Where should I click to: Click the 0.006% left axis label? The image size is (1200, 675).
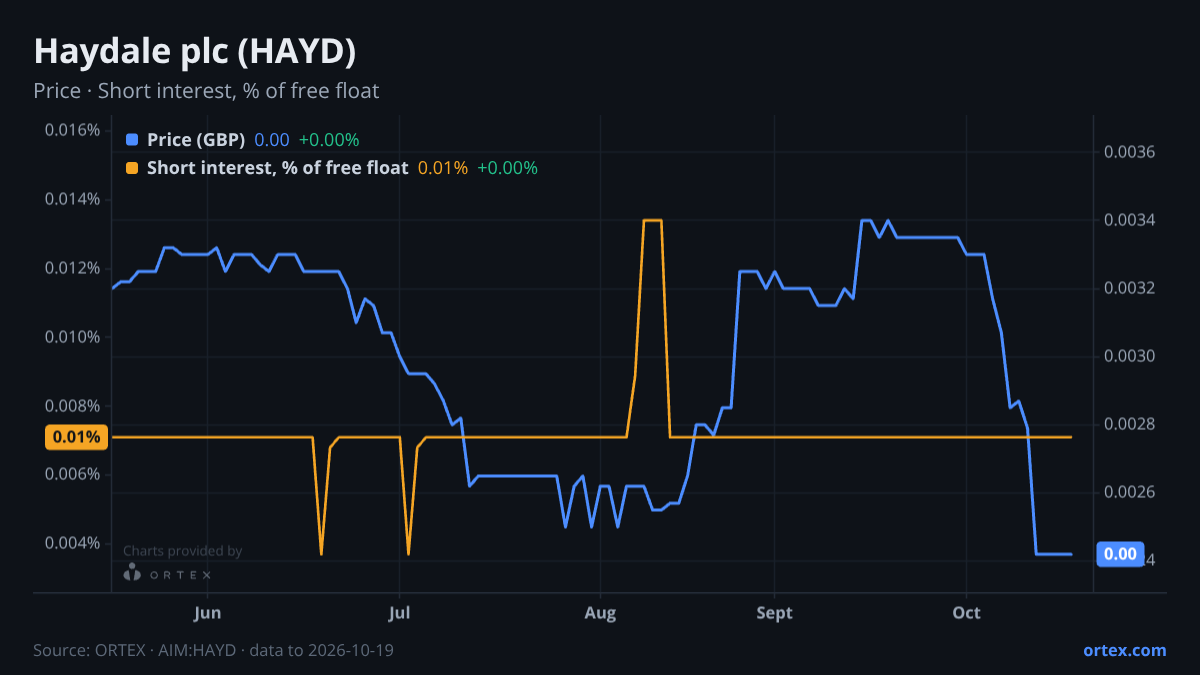point(71,474)
